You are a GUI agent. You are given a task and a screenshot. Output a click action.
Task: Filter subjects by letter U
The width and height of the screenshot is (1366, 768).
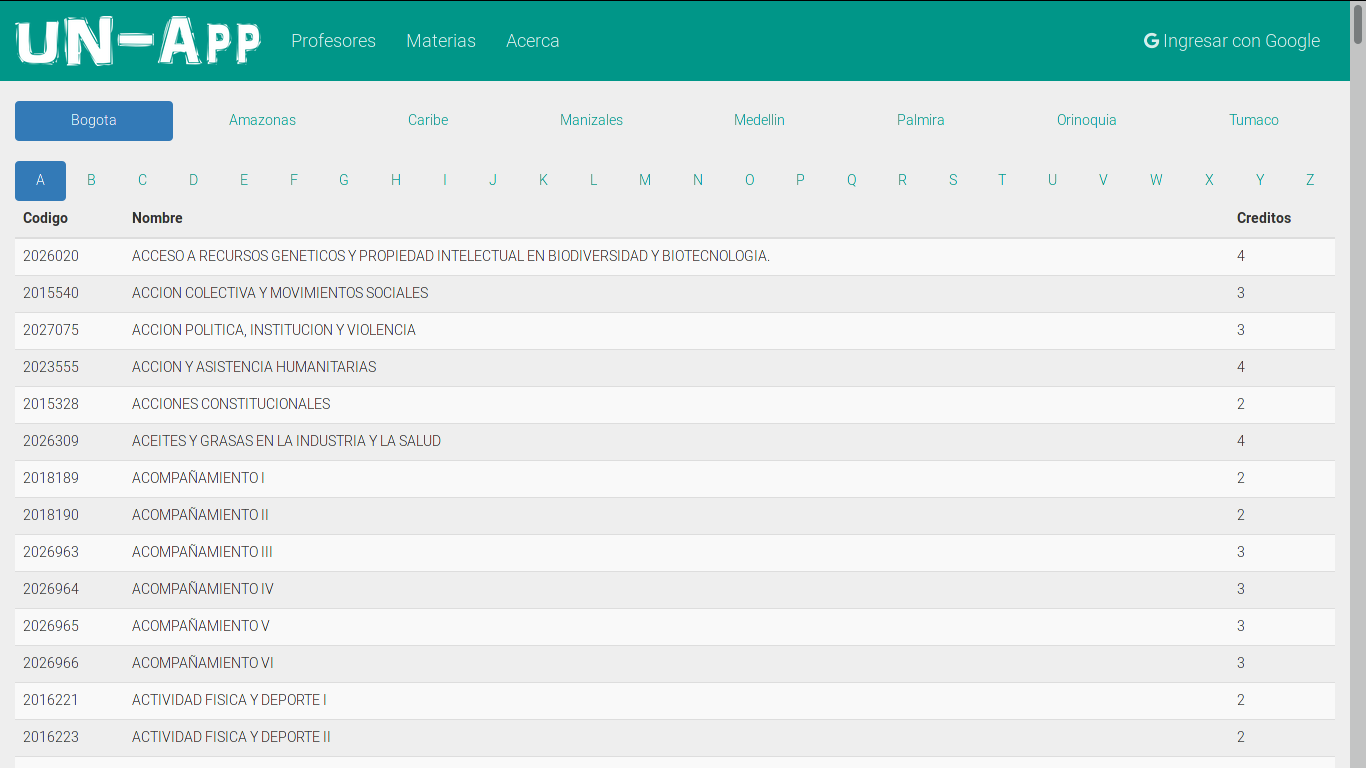pyautogui.click(x=1052, y=180)
